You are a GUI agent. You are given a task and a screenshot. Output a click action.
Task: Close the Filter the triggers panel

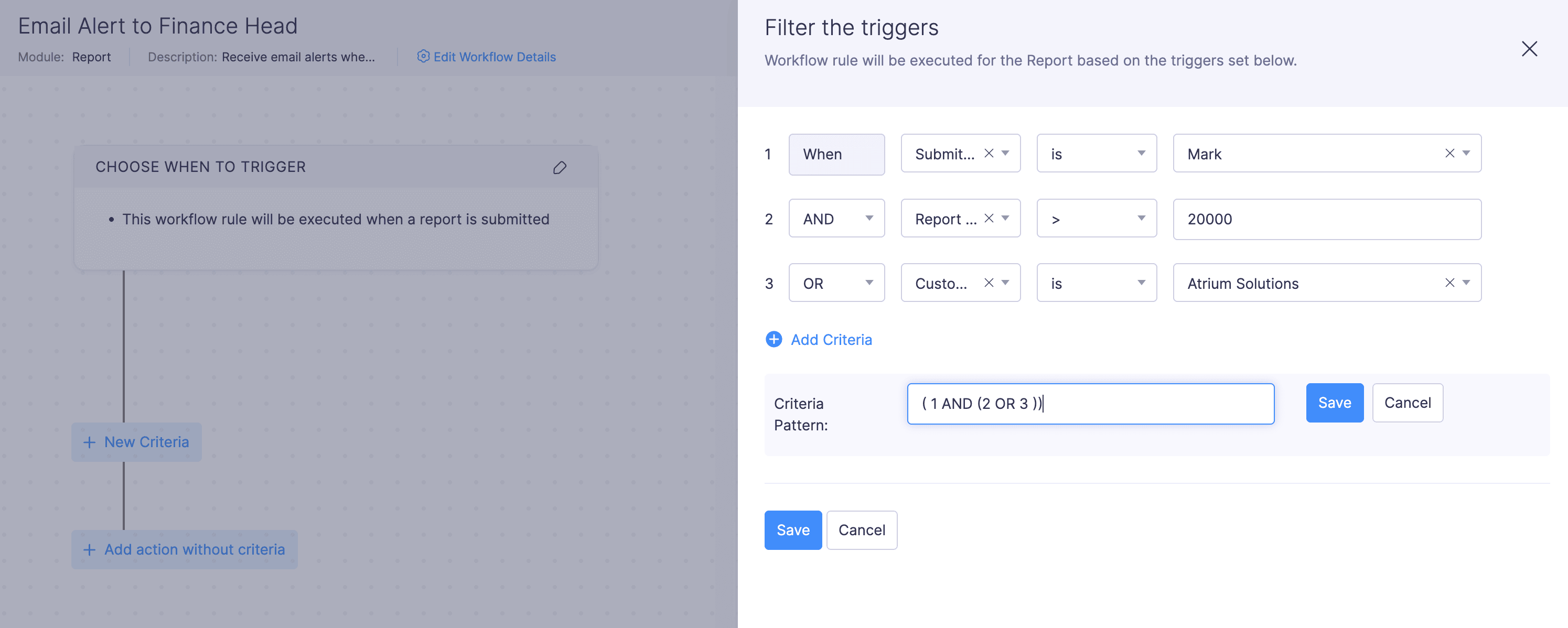[x=1529, y=49]
